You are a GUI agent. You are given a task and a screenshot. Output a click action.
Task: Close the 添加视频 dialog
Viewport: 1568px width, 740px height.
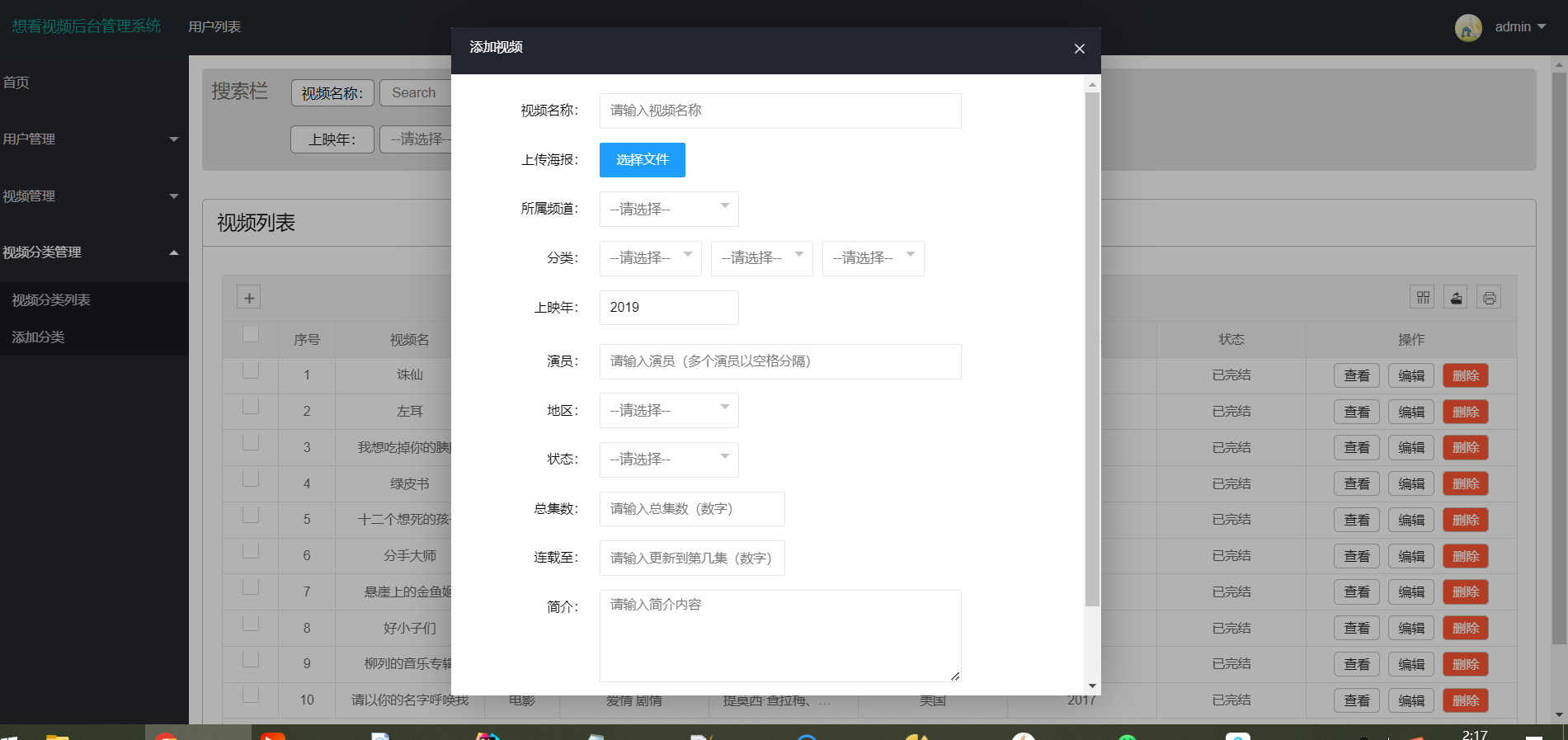[x=1079, y=49]
